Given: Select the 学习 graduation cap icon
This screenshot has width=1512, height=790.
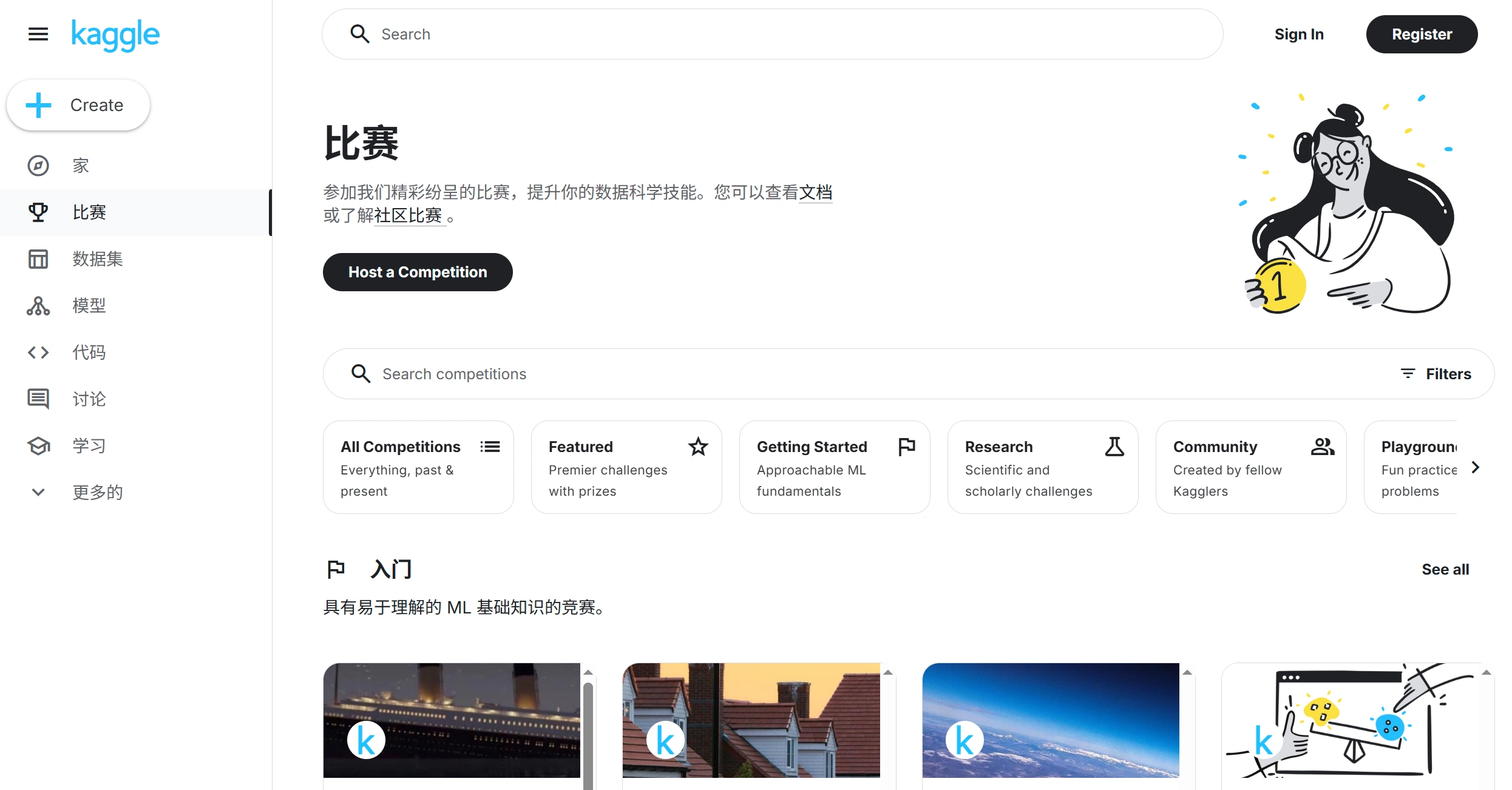Looking at the screenshot, I should click(38, 445).
